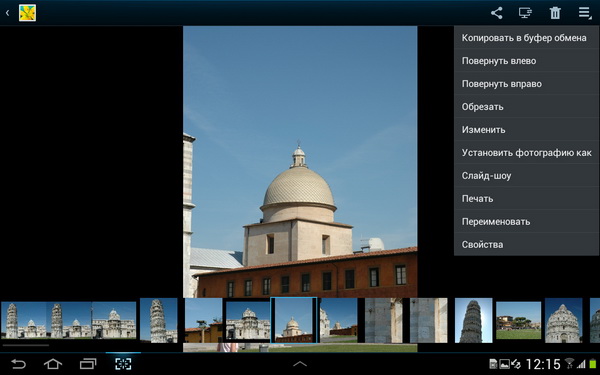The width and height of the screenshot is (600, 375).
Task: Close the overflow menu via the menu icon
Action: click(584, 13)
